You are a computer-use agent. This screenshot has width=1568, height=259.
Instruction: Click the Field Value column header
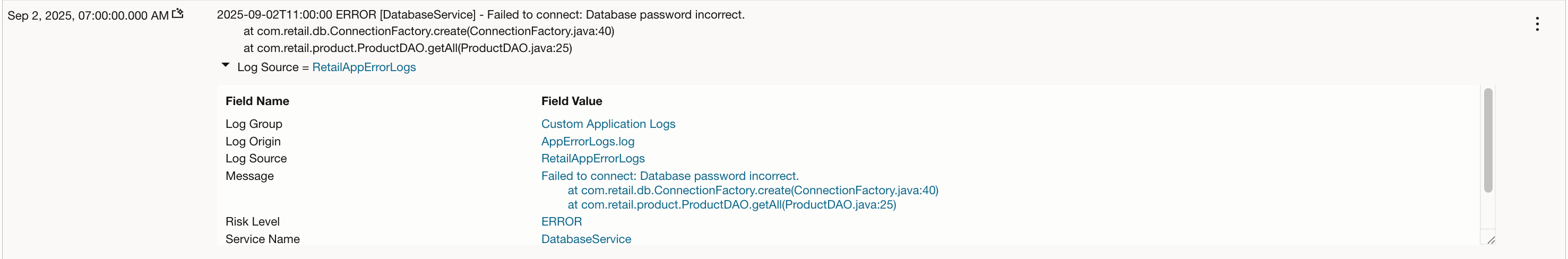click(571, 101)
